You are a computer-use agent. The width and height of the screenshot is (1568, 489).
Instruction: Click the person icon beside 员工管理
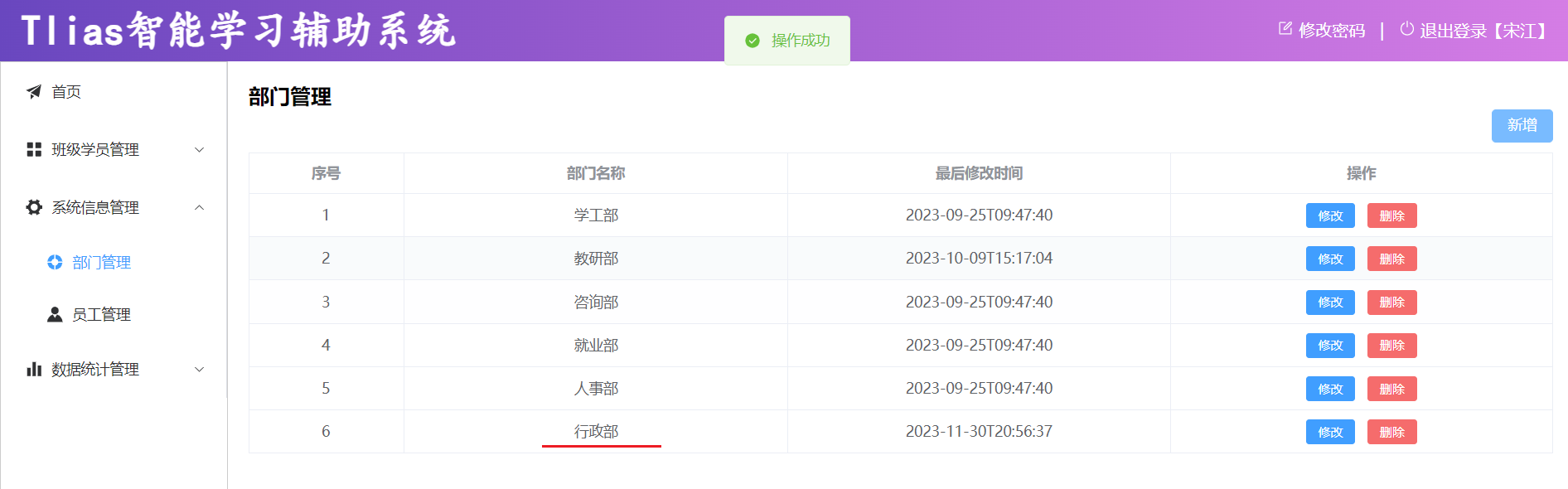[55, 314]
